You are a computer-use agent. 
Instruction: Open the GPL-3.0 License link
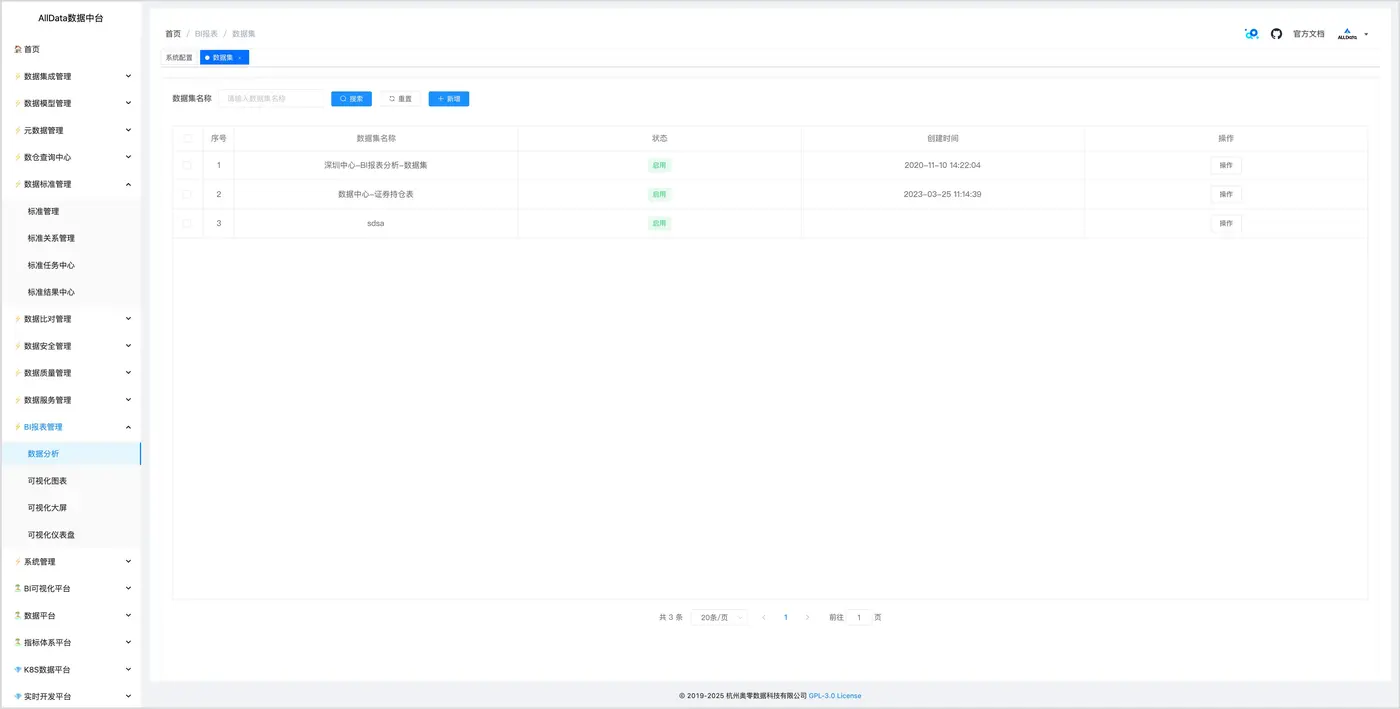(x=835, y=695)
